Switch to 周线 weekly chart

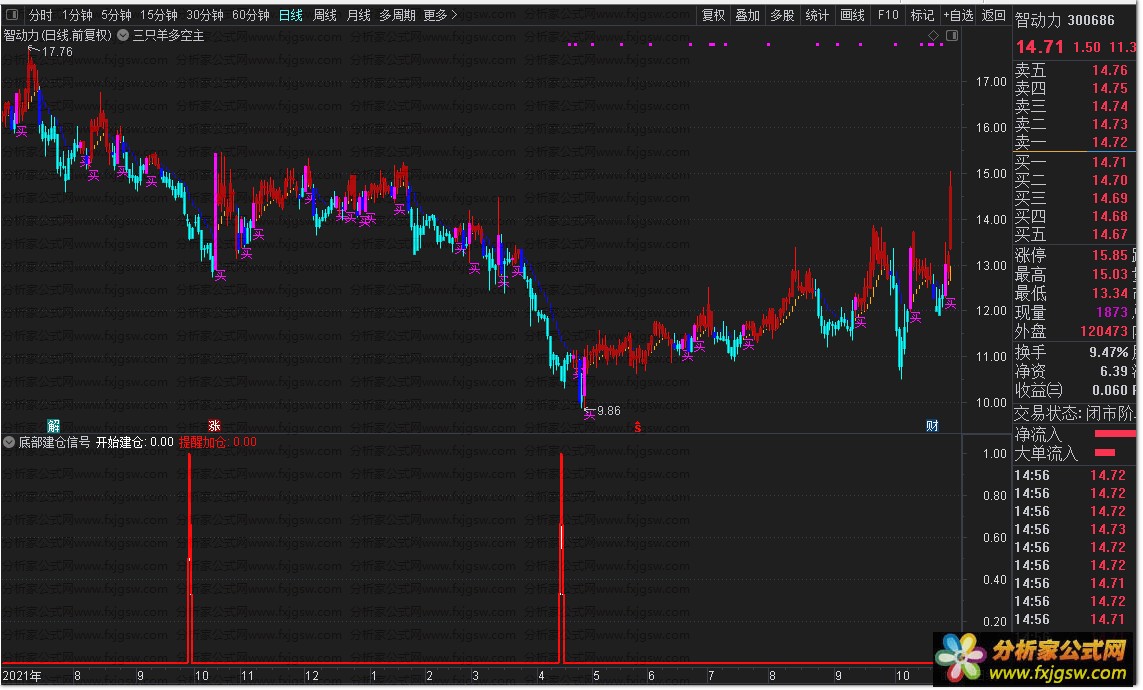coord(324,15)
